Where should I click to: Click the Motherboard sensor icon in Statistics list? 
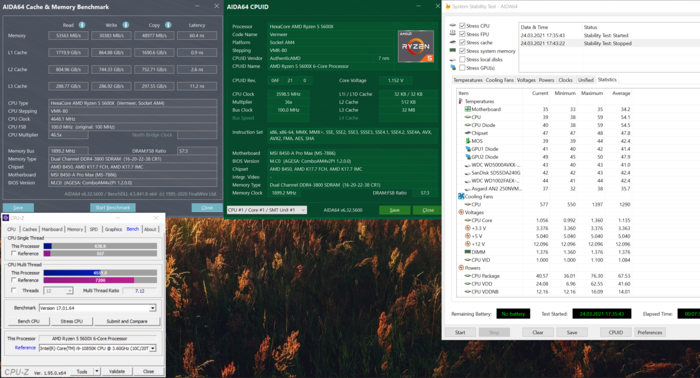(467, 109)
